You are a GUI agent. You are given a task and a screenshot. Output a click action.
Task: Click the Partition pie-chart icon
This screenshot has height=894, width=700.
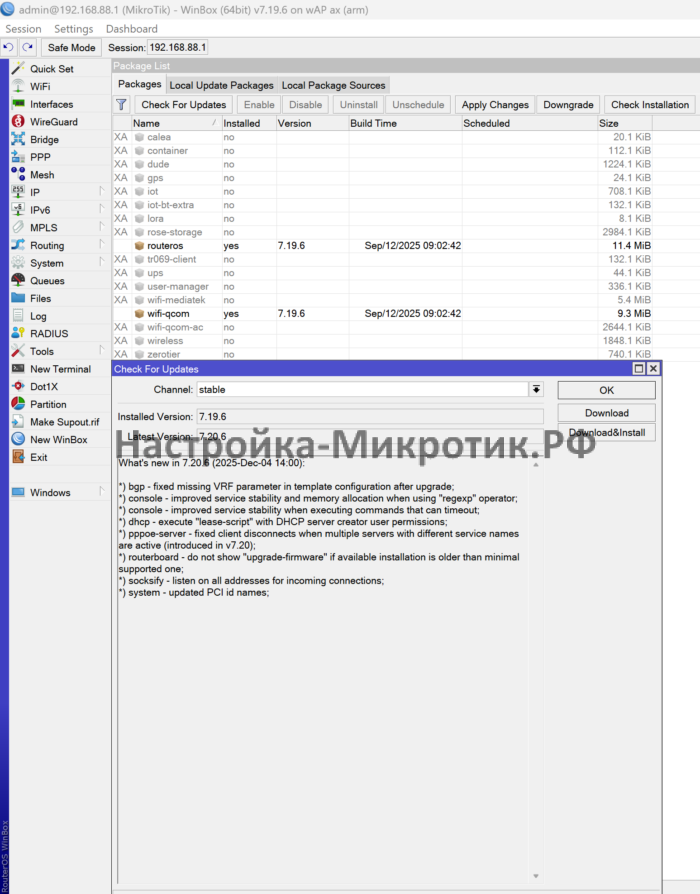[18, 404]
